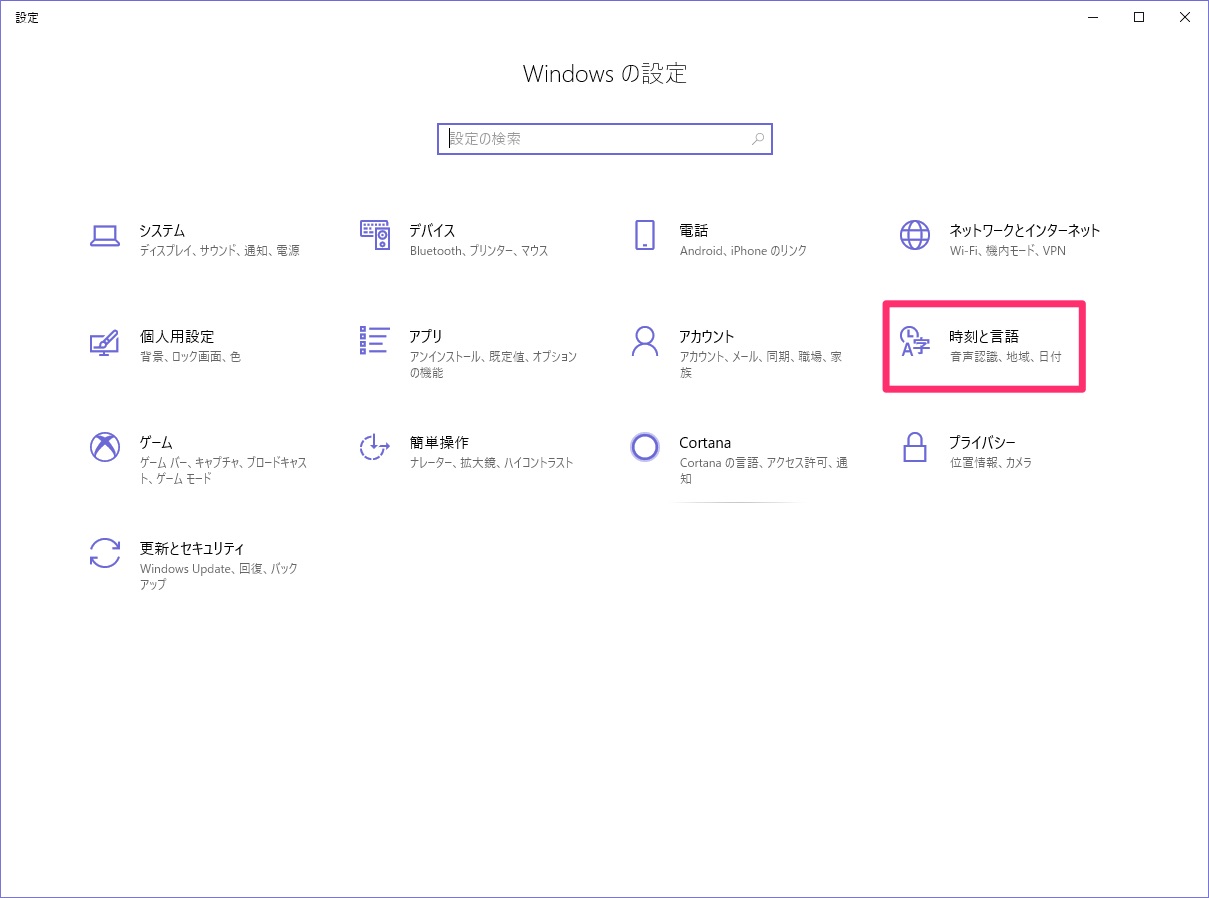Open the 簡単操作 ease-of-access icon
Viewport: 1209px width, 898px height.
pyautogui.click(x=374, y=447)
